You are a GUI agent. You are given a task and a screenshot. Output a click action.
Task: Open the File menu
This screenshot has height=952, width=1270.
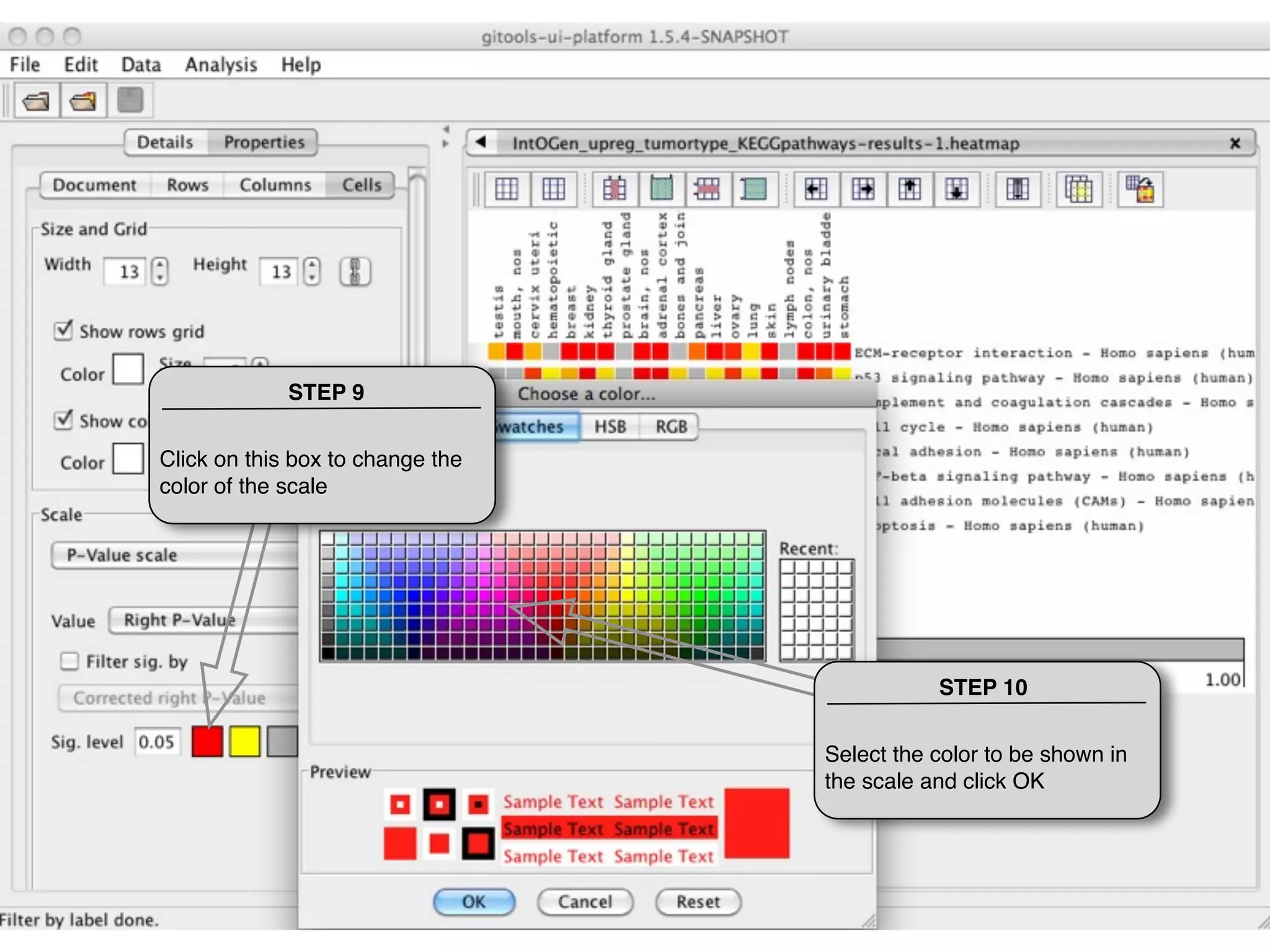tap(25, 64)
